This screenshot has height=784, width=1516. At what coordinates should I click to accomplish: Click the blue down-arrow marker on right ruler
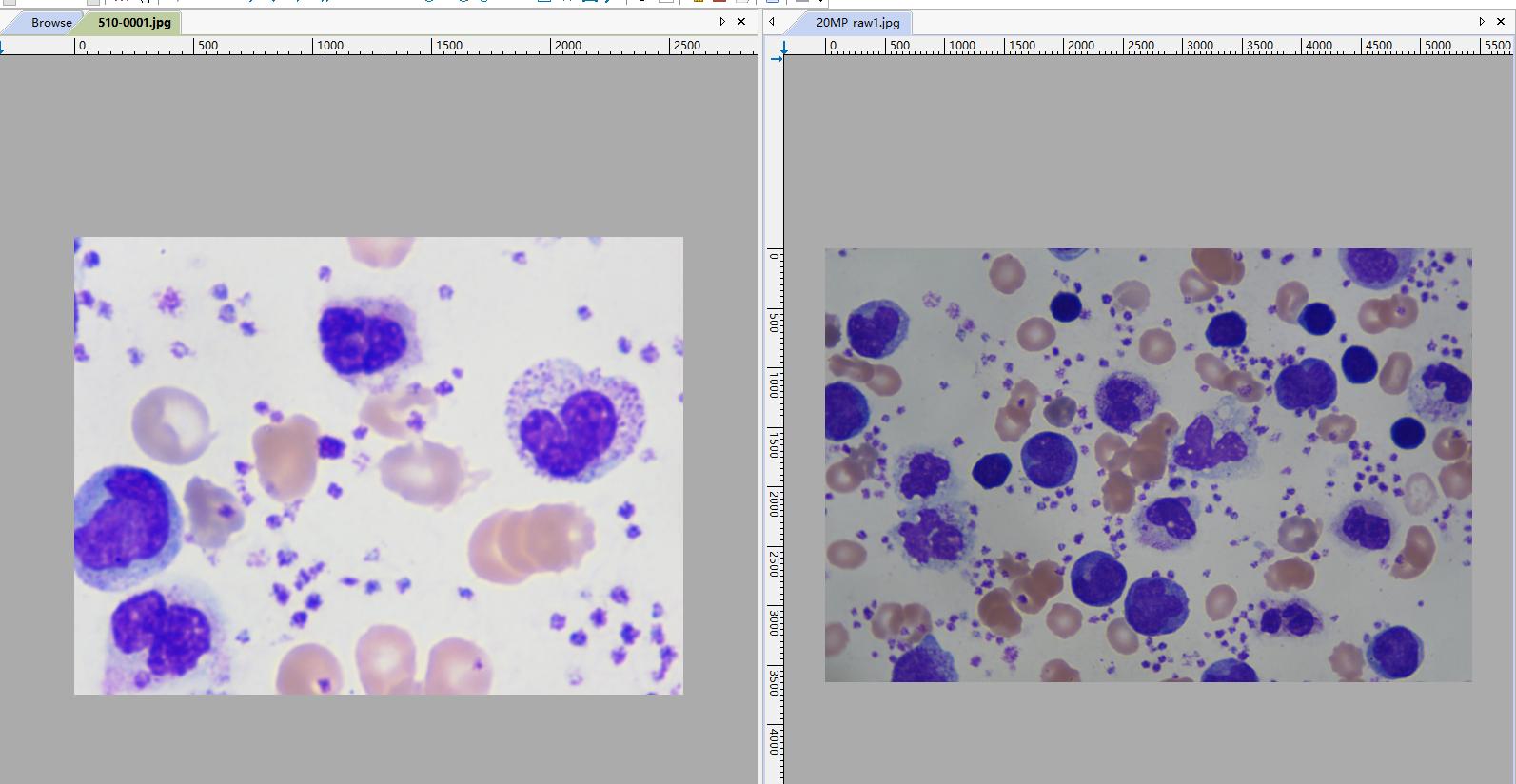pos(785,46)
